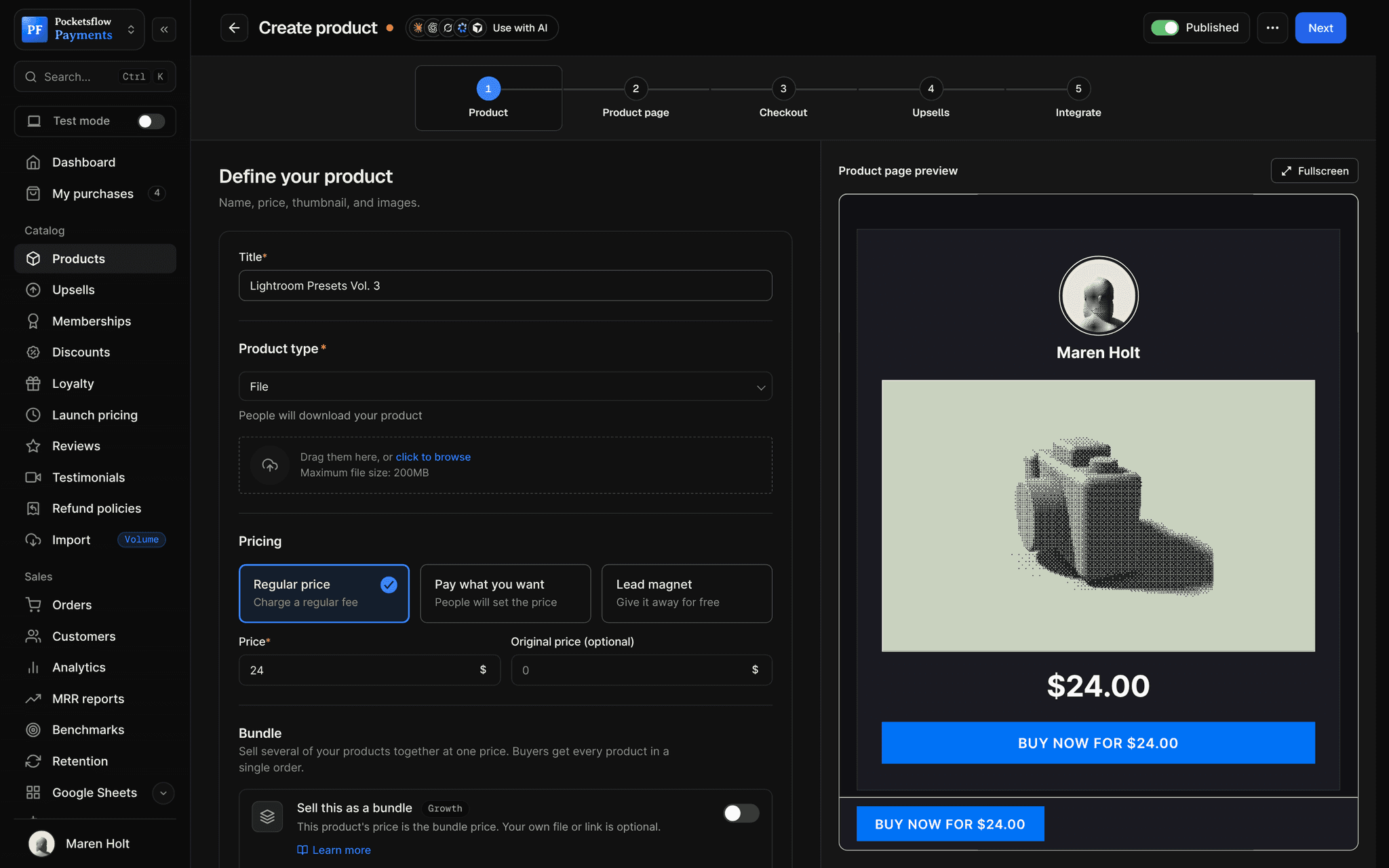Open the Pocketsflow Payments workspace switcher
1389x868 pixels.
pos(79,29)
